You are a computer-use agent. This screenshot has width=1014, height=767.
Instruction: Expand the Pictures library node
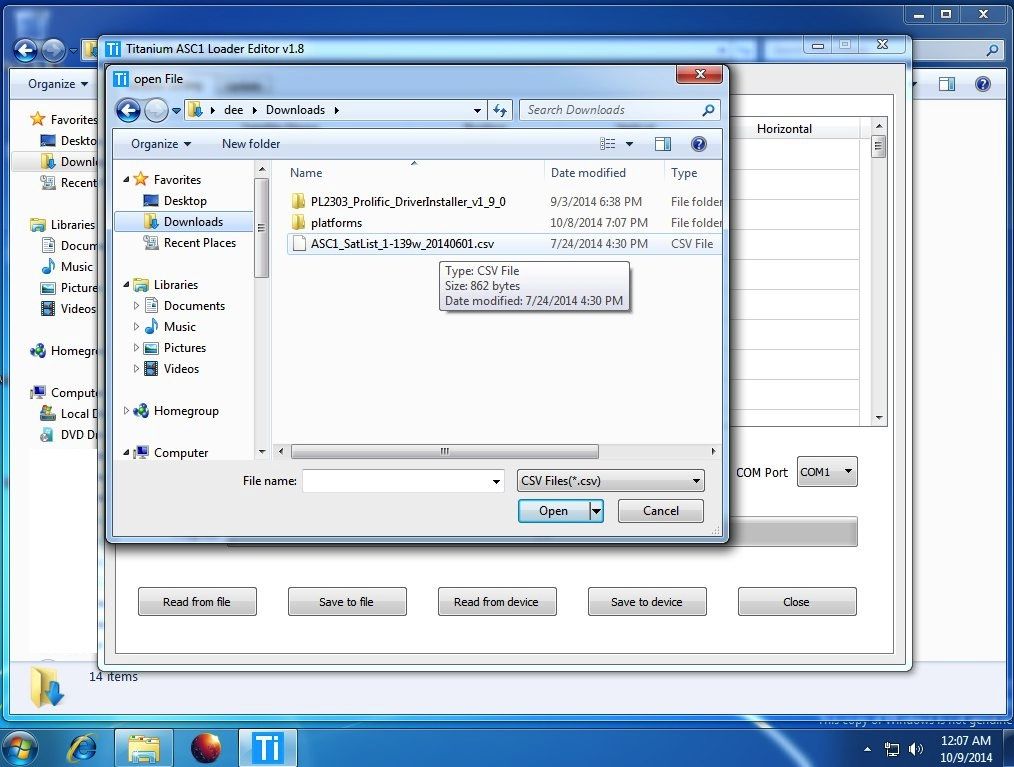[136, 347]
